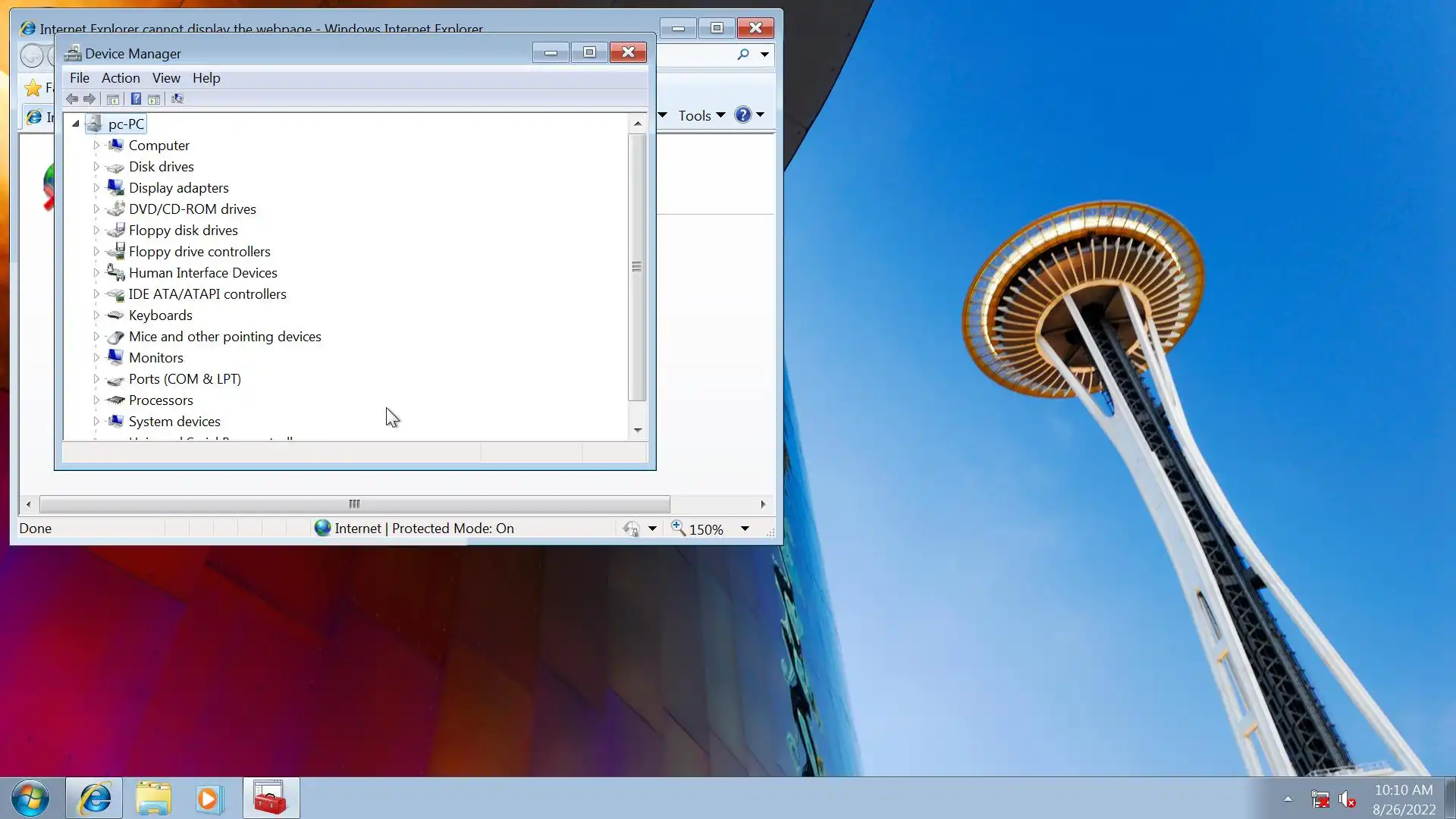Click Scan for hardware changes toolbar icon
The height and width of the screenshot is (819, 1456).
177,99
